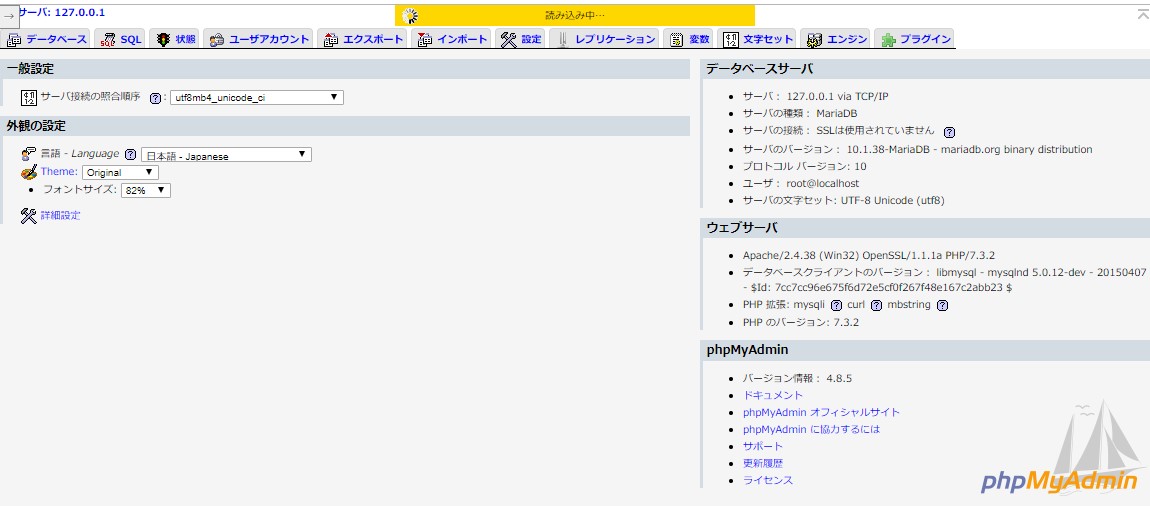Open the 文字セット tab
Screen dimensions: 1150x506
[x=758, y=40]
